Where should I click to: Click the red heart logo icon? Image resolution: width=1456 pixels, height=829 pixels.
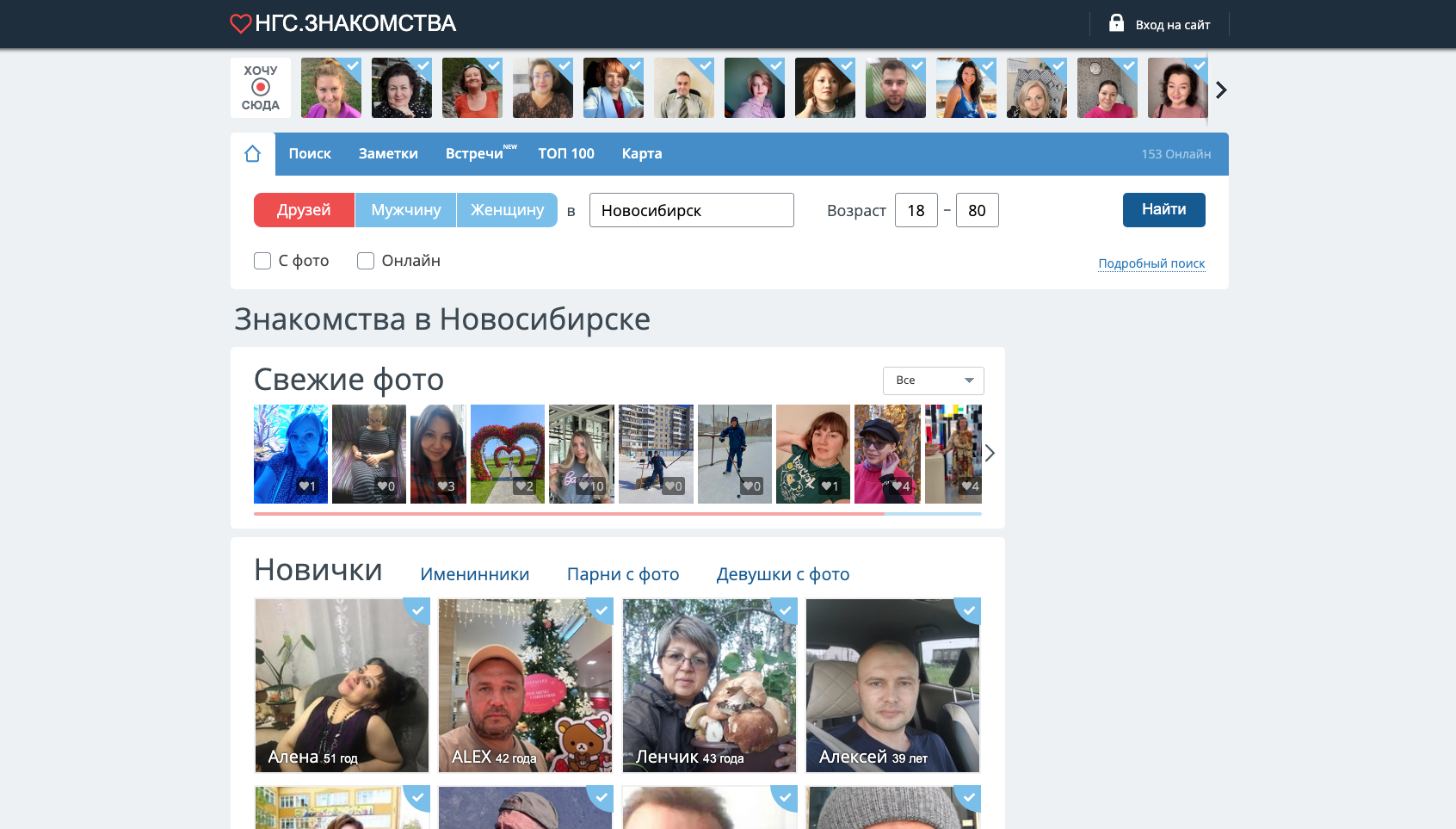click(241, 23)
